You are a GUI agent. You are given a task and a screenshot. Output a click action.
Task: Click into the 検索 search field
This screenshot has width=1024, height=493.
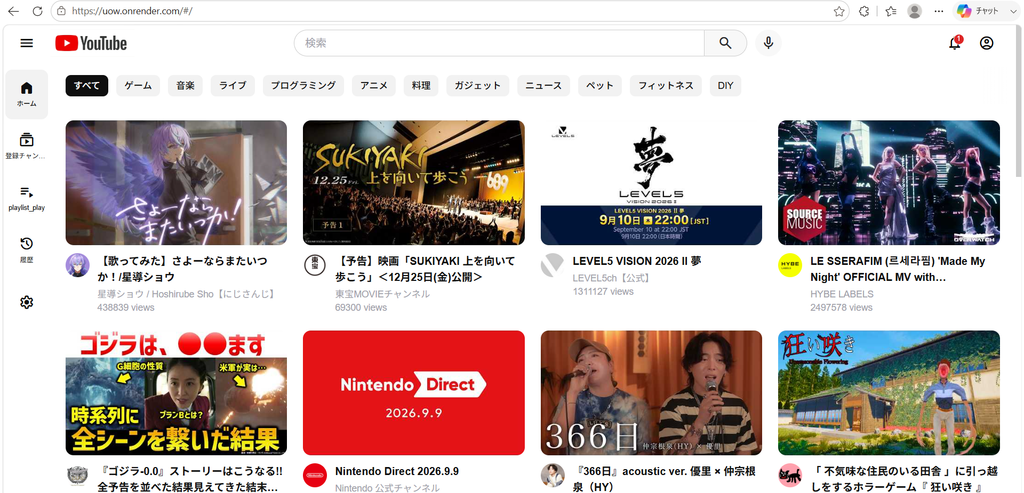pyautogui.click(x=500, y=43)
